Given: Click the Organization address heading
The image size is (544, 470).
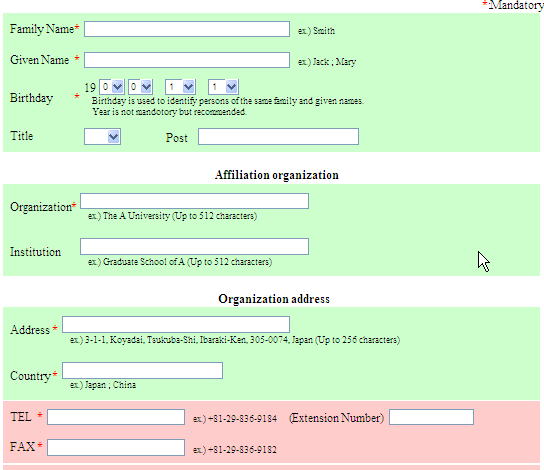Looking at the screenshot, I should (x=274, y=299).
